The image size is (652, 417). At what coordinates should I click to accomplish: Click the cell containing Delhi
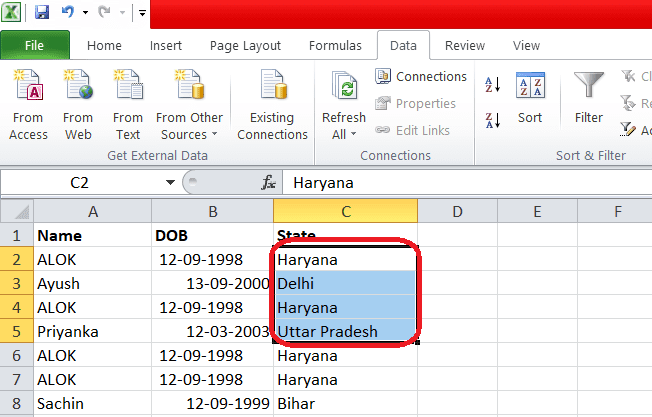[346, 284]
